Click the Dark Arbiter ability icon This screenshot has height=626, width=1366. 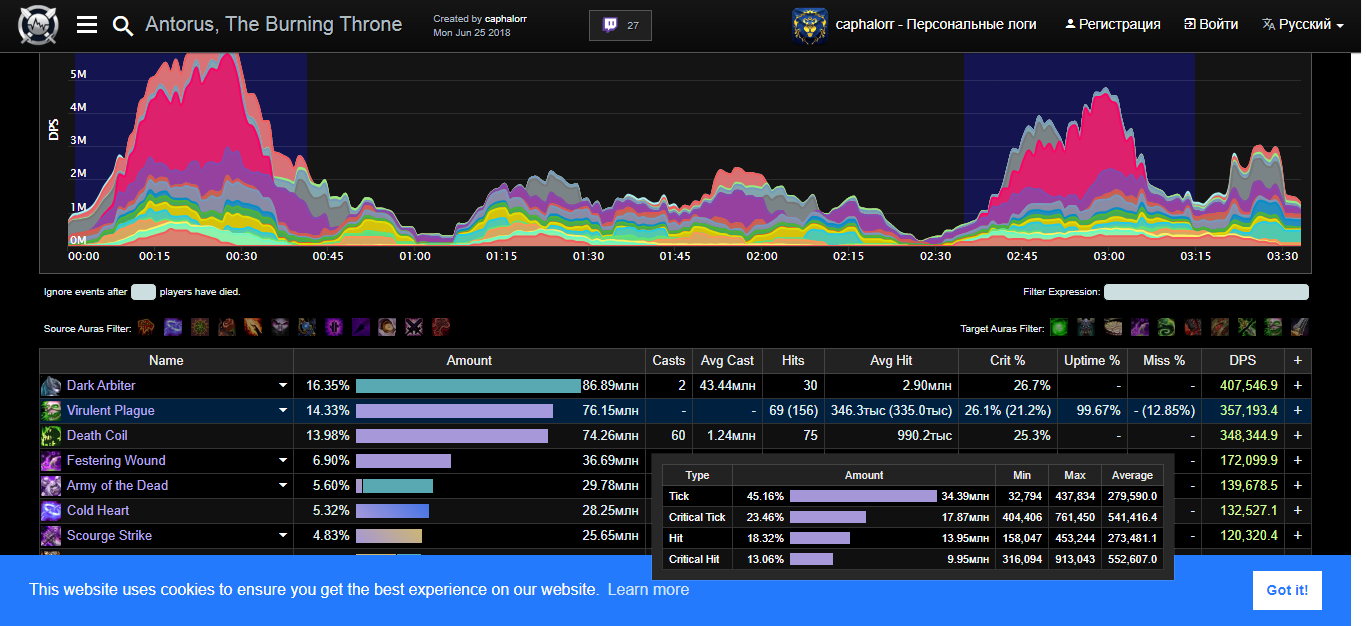[x=51, y=386]
